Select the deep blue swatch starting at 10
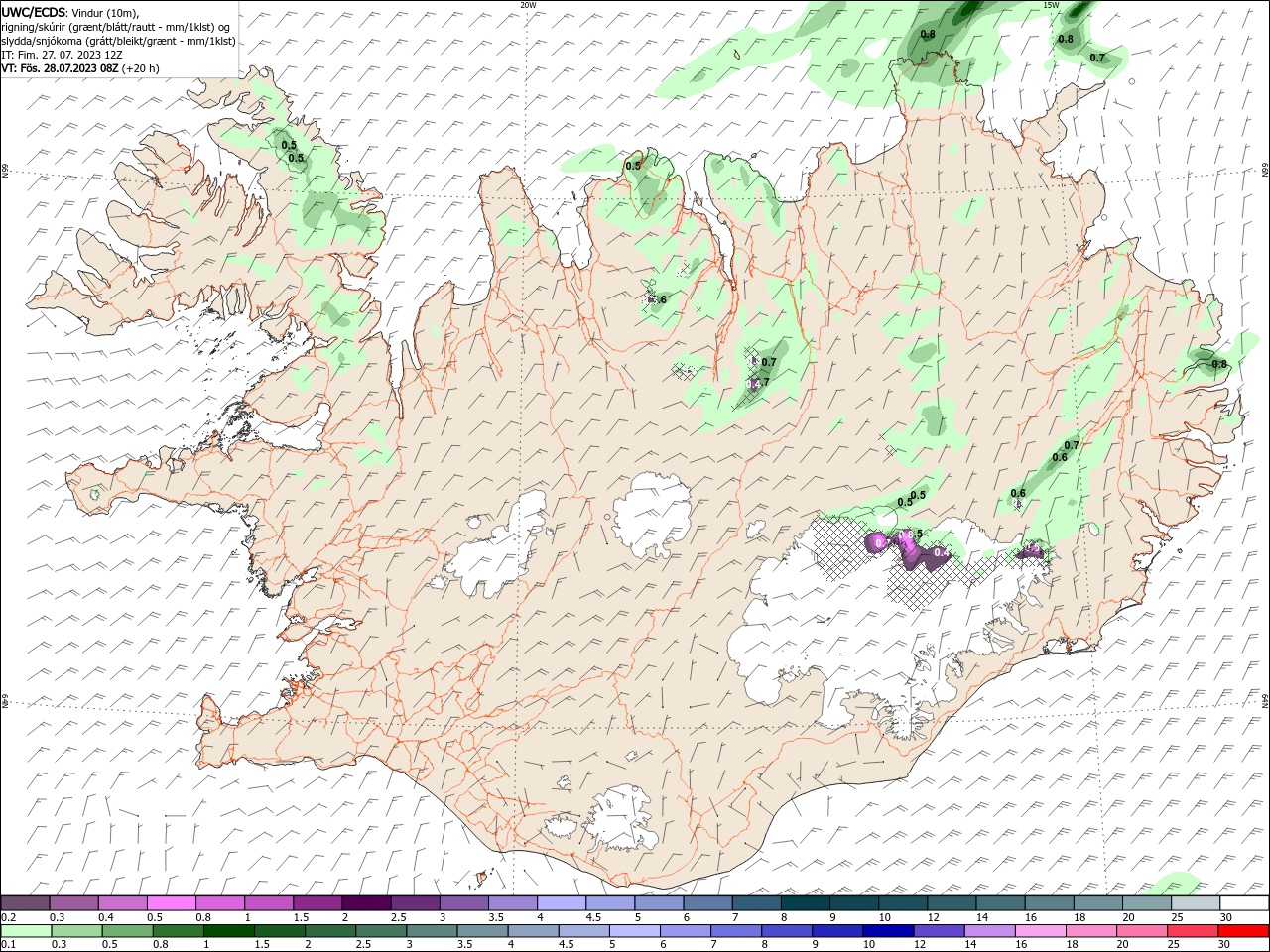The width and height of the screenshot is (1270, 952). coord(888,931)
